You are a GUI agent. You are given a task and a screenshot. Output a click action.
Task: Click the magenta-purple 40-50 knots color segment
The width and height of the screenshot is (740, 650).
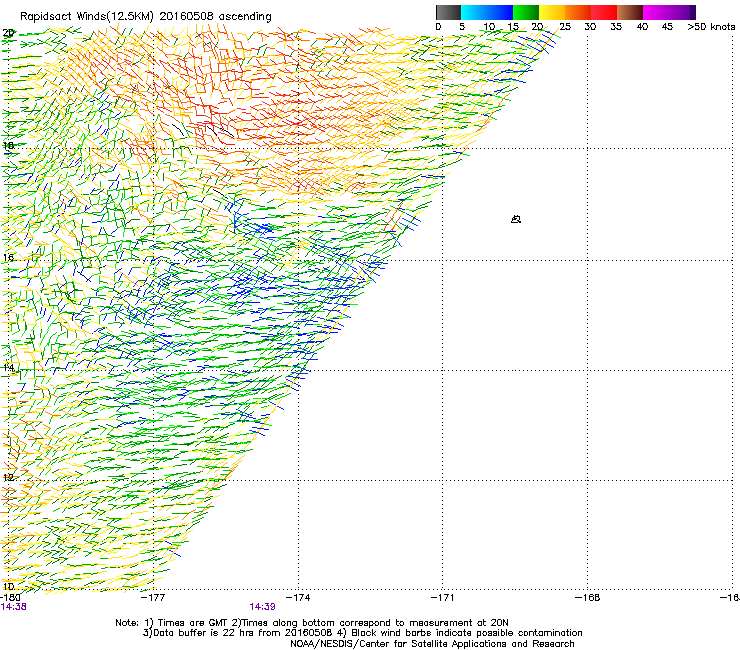point(669,12)
